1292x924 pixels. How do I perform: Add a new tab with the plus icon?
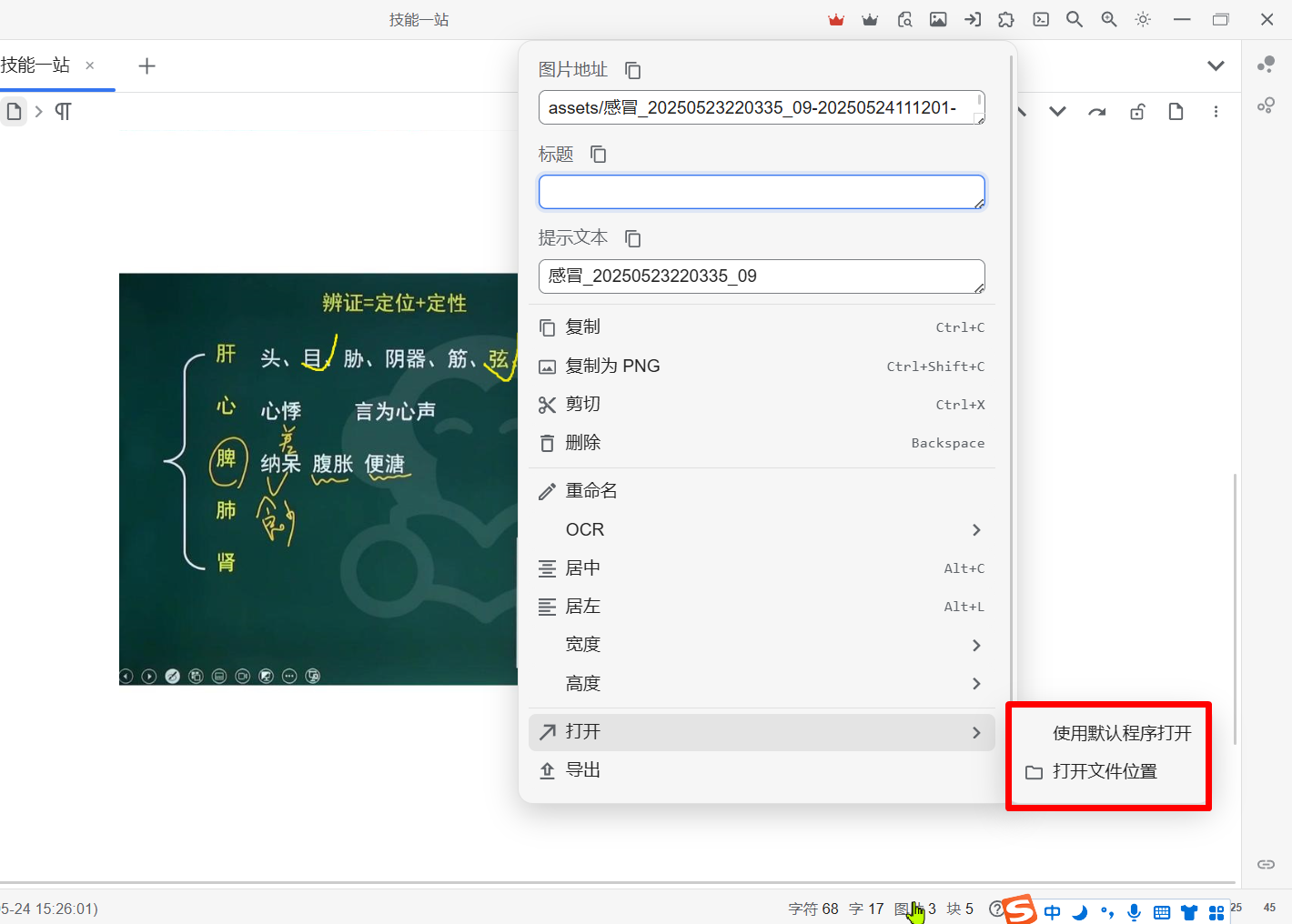(146, 65)
